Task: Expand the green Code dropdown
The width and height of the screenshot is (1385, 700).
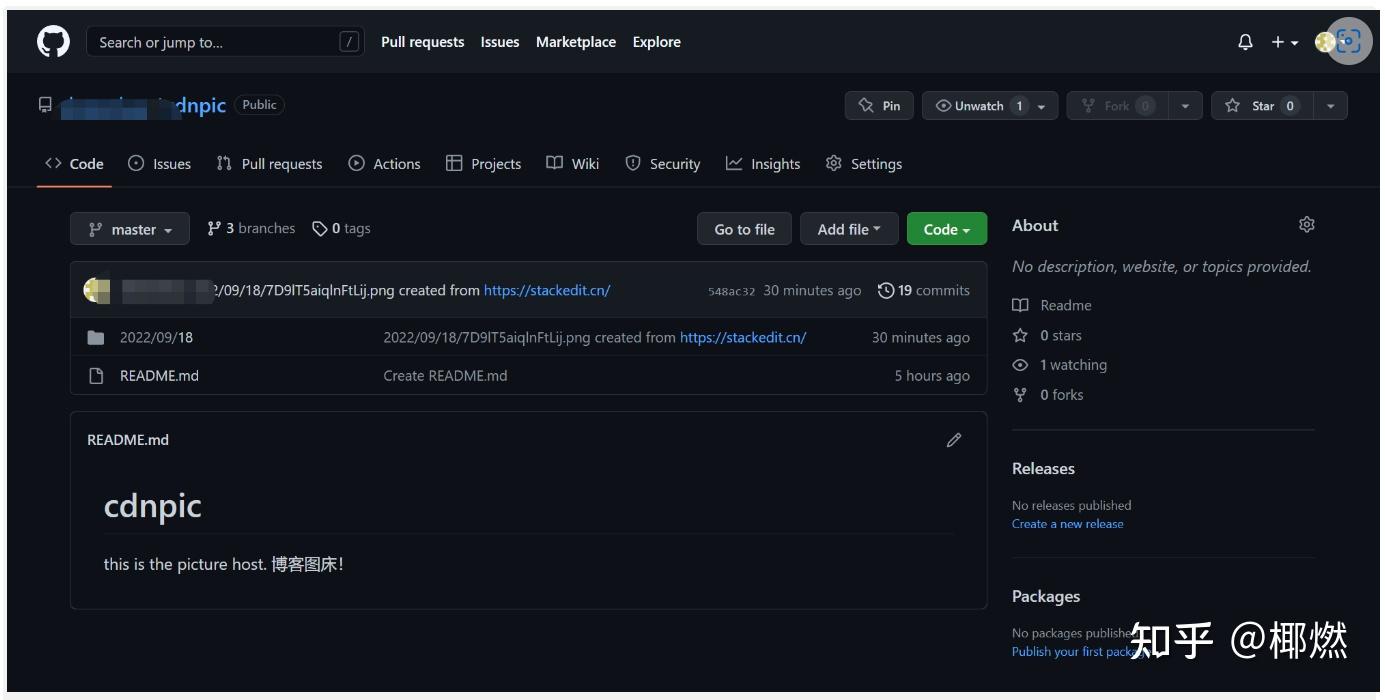Action: [x=945, y=228]
